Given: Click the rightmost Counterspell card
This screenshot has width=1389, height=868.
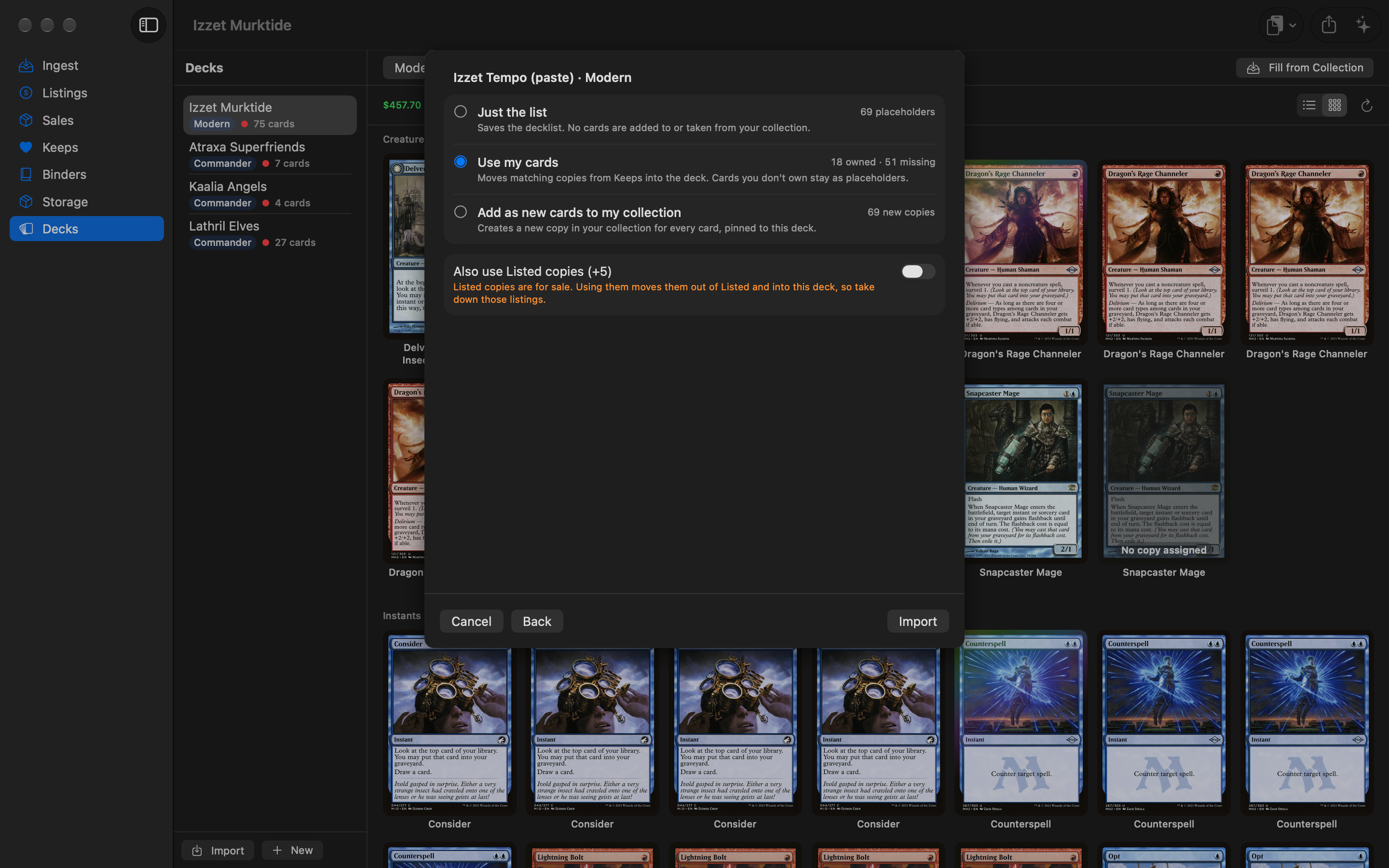Looking at the screenshot, I should (1307, 722).
